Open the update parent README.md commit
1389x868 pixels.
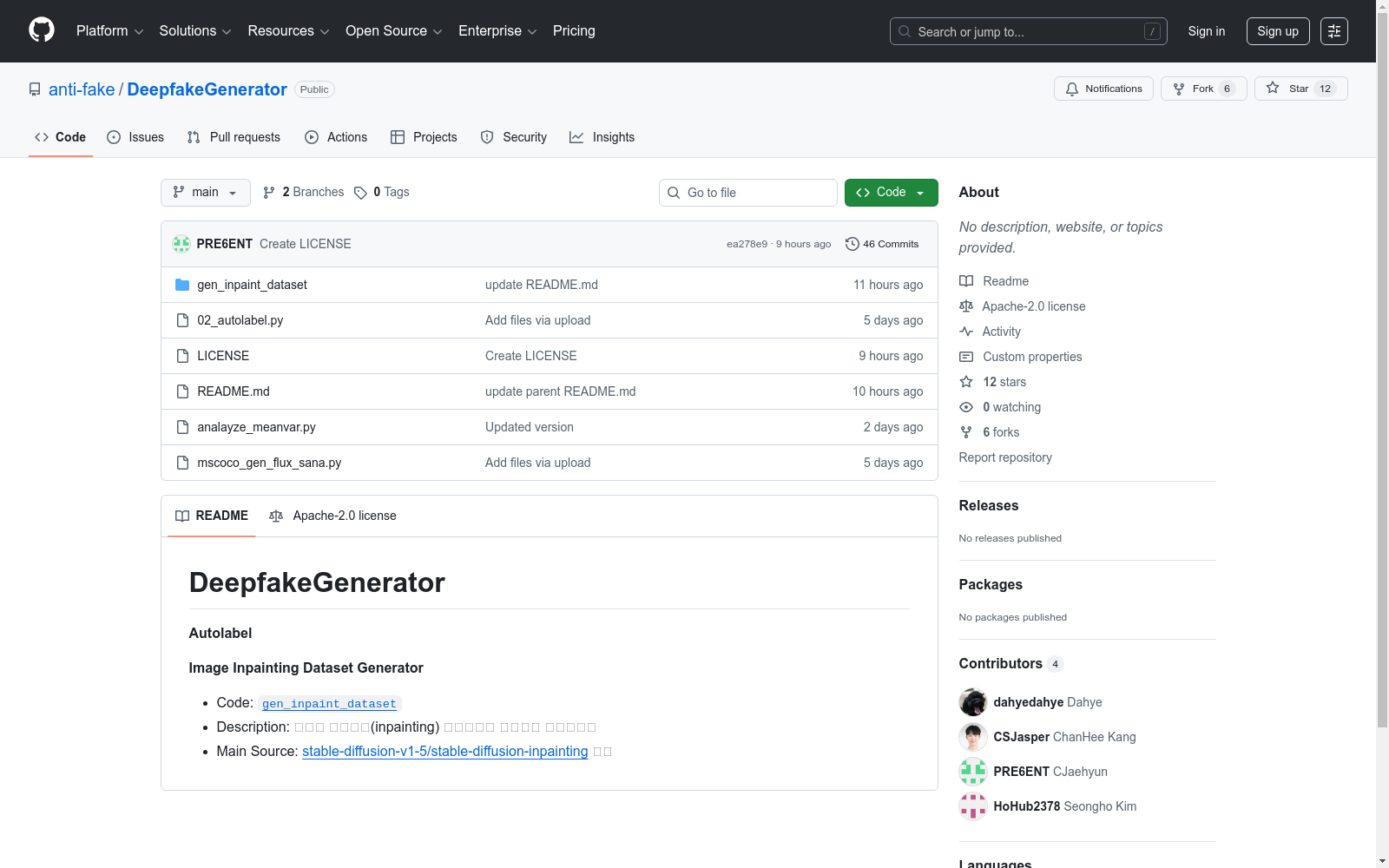click(x=560, y=391)
